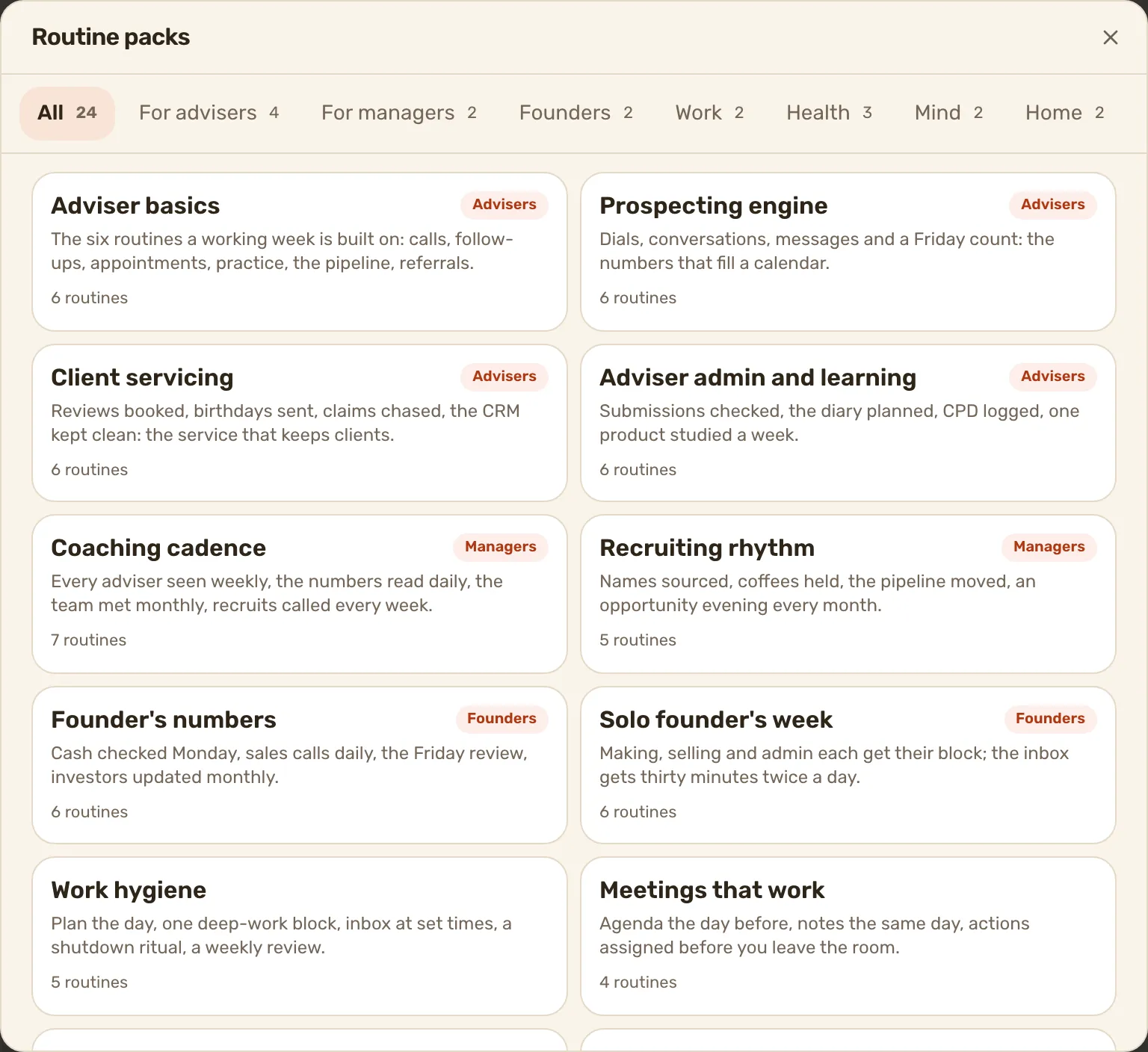Click "7 routines" under Coaching cadence
The image size is (1148, 1052).
[x=89, y=640]
